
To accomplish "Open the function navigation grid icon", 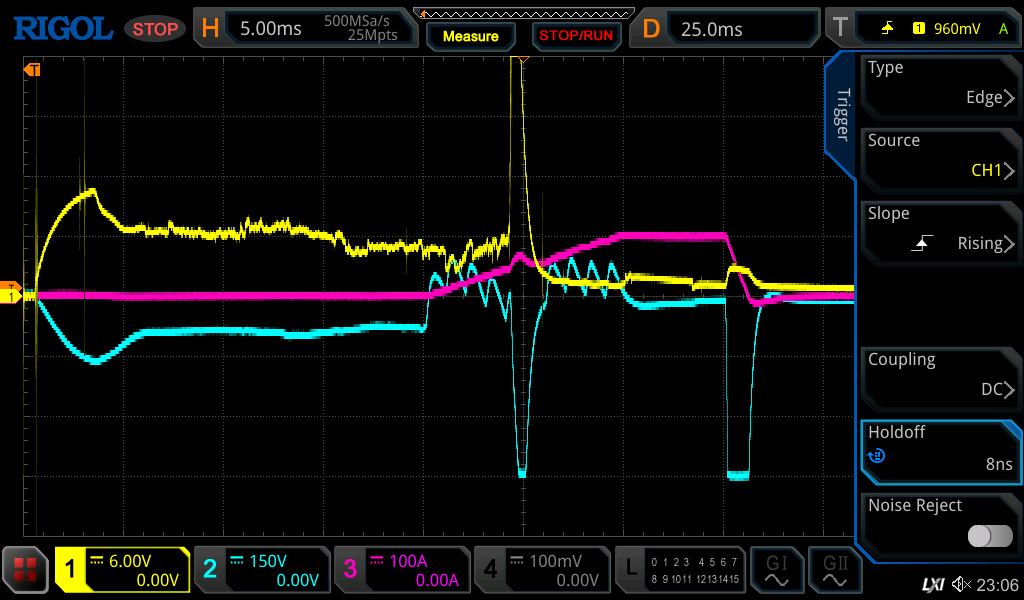I will coord(26,570).
